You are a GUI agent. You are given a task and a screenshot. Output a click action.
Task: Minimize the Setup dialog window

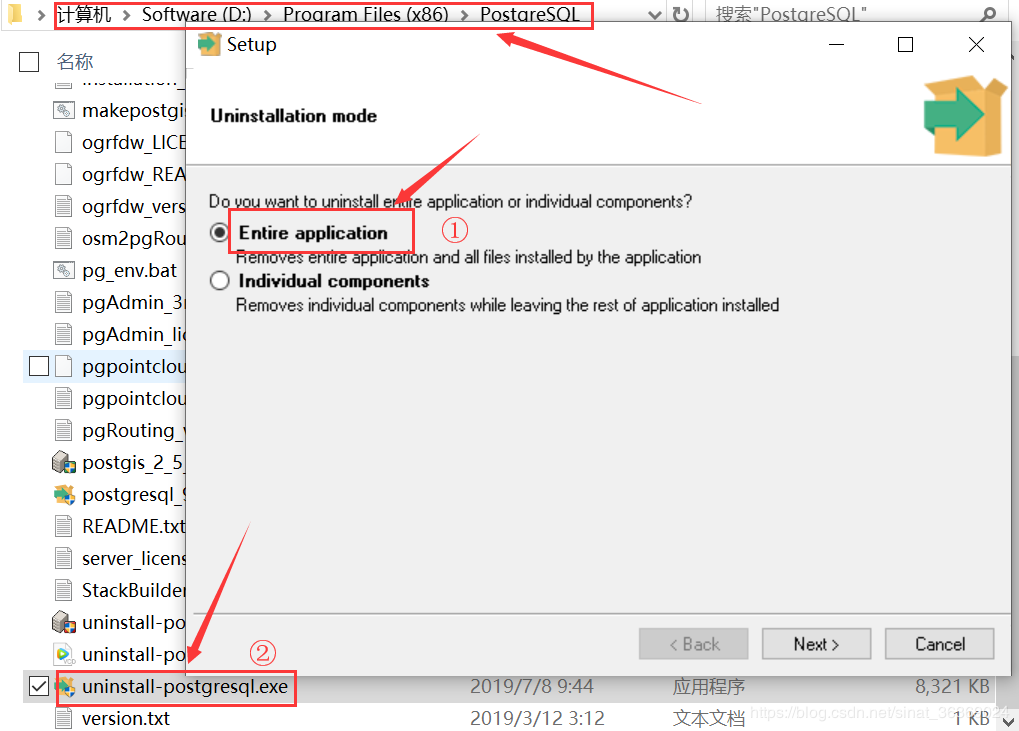(x=836, y=44)
